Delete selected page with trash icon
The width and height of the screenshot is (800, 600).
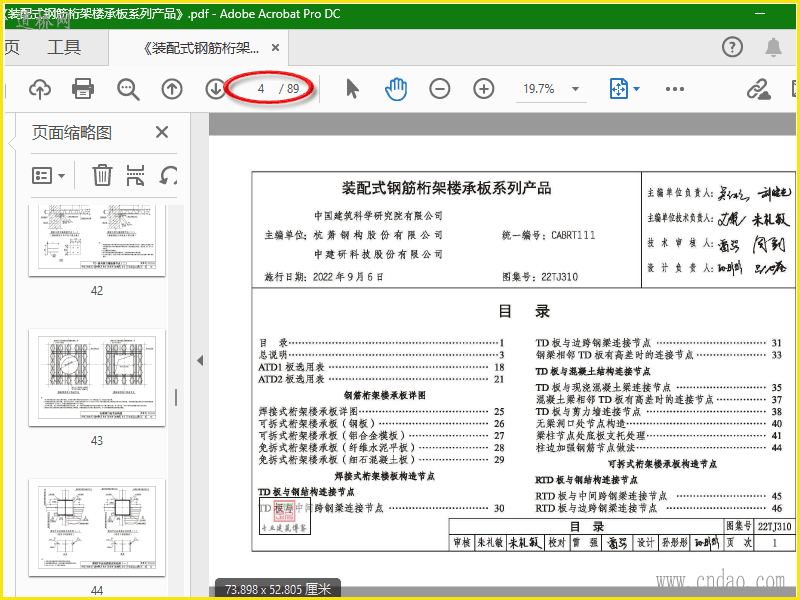(x=102, y=175)
